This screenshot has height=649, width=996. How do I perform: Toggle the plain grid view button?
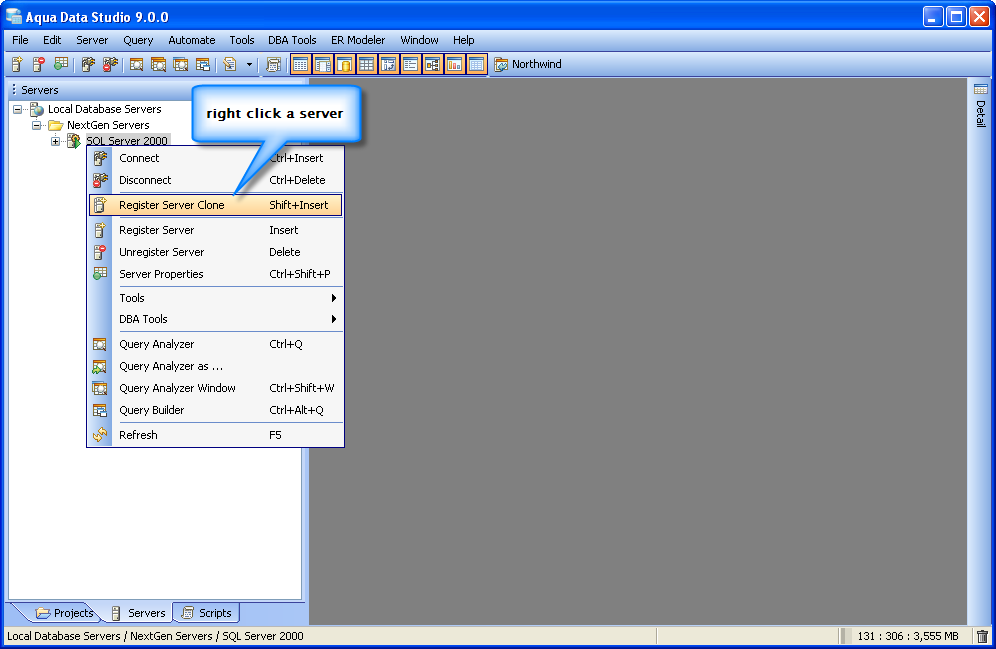click(367, 64)
